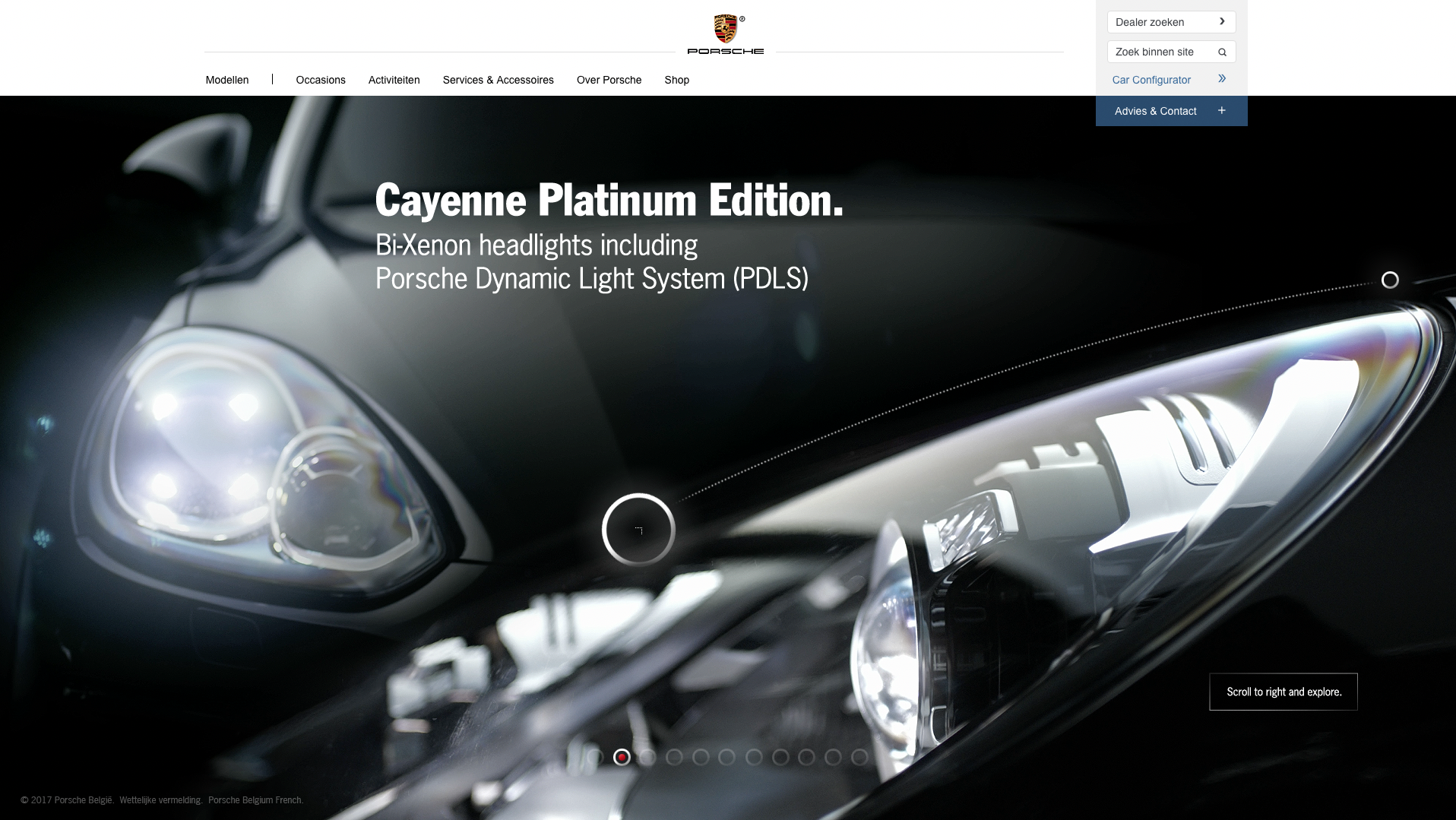Open the Modellen menu
The height and width of the screenshot is (820, 1456).
227,80
